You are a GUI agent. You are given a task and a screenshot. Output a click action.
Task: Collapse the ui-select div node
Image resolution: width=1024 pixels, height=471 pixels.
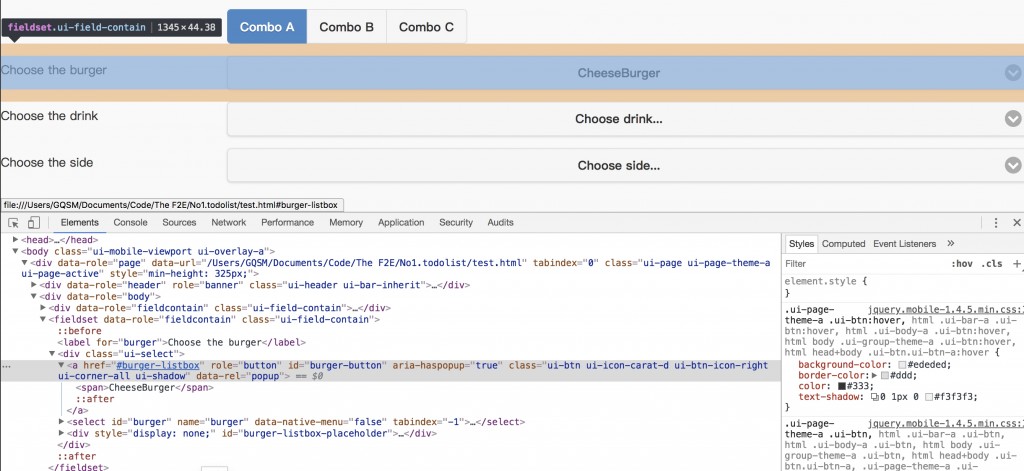click(x=52, y=353)
